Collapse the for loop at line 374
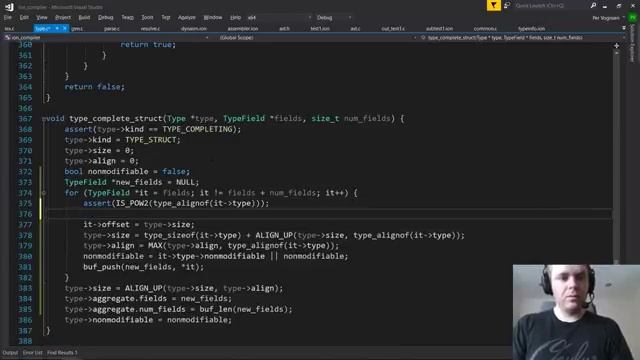The width and height of the screenshot is (640, 360). 44,193
